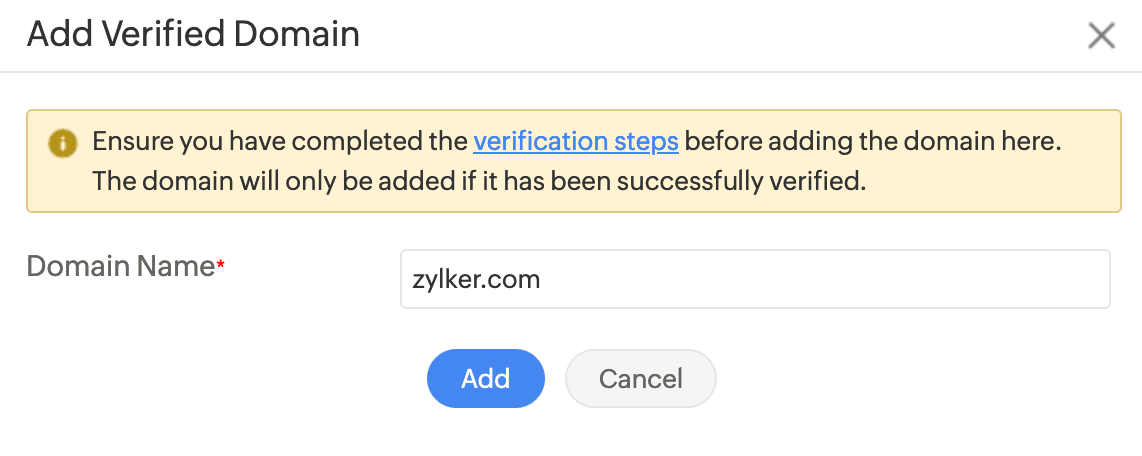Click blank space right of the Cancel button

tap(900, 380)
